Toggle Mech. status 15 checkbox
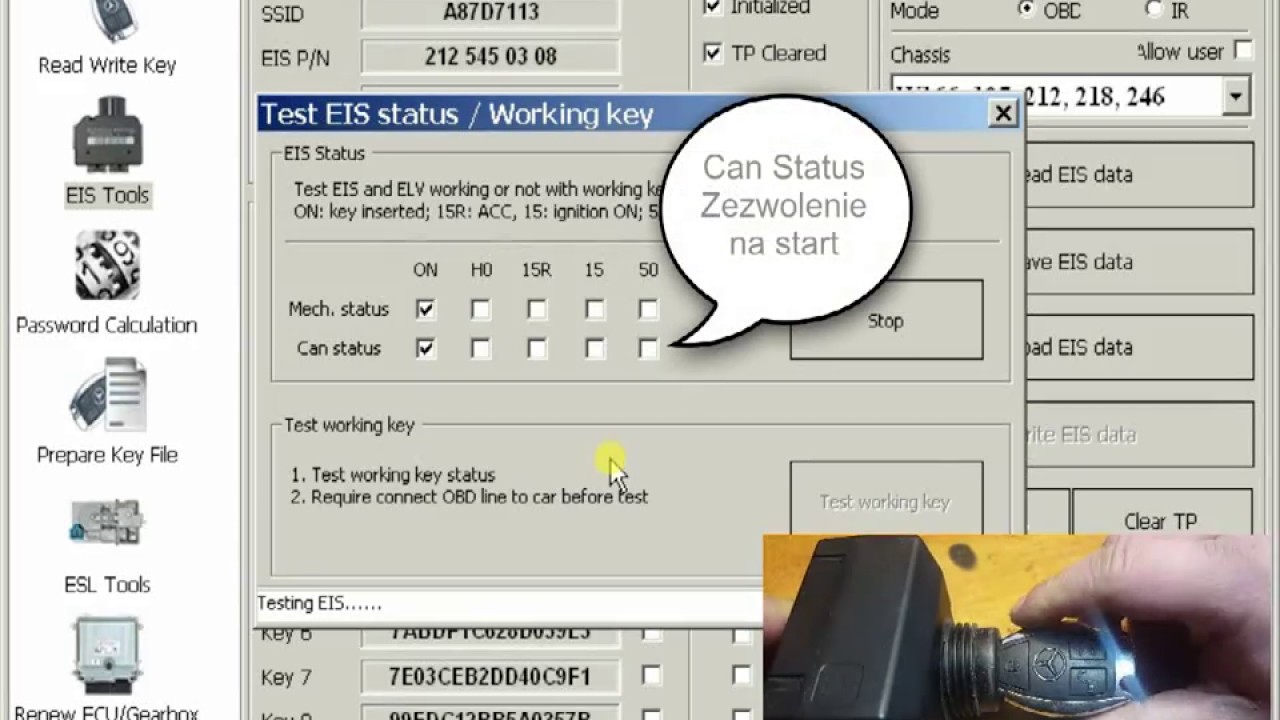 (x=594, y=310)
